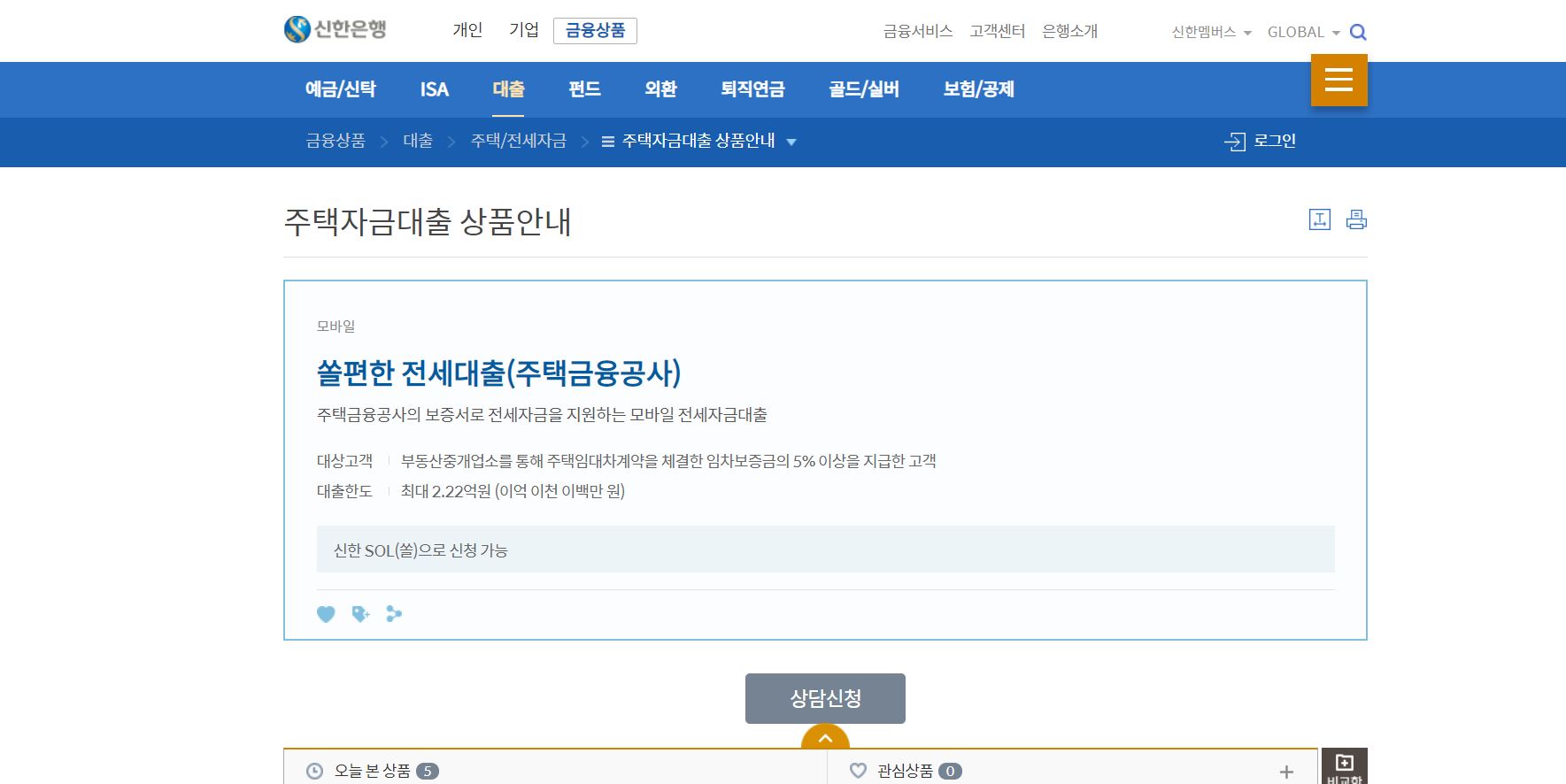
Task: Select the 개인 top tab
Action: click(467, 30)
